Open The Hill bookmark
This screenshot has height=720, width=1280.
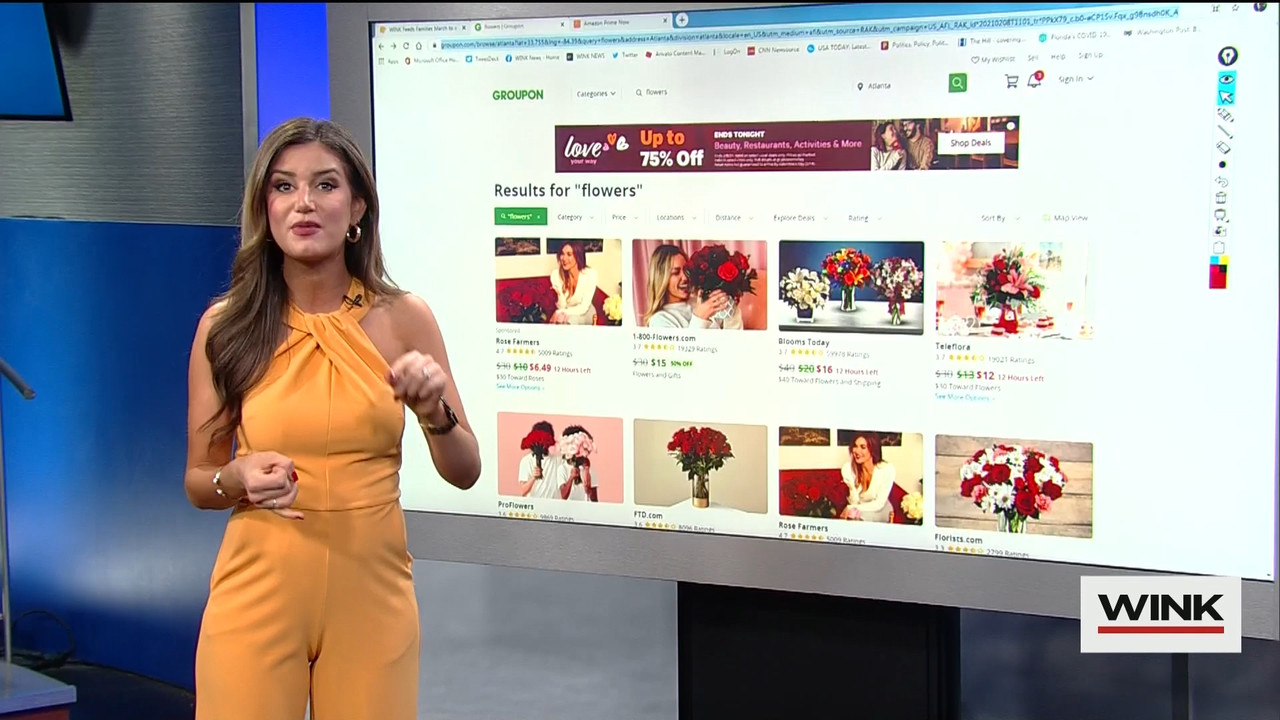992,41
